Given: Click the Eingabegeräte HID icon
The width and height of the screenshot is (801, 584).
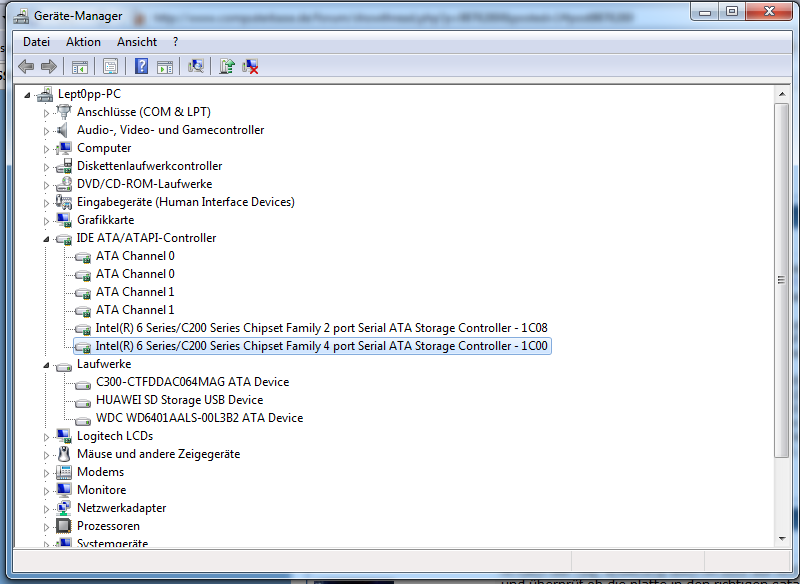Looking at the screenshot, I should [x=64, y=202].
